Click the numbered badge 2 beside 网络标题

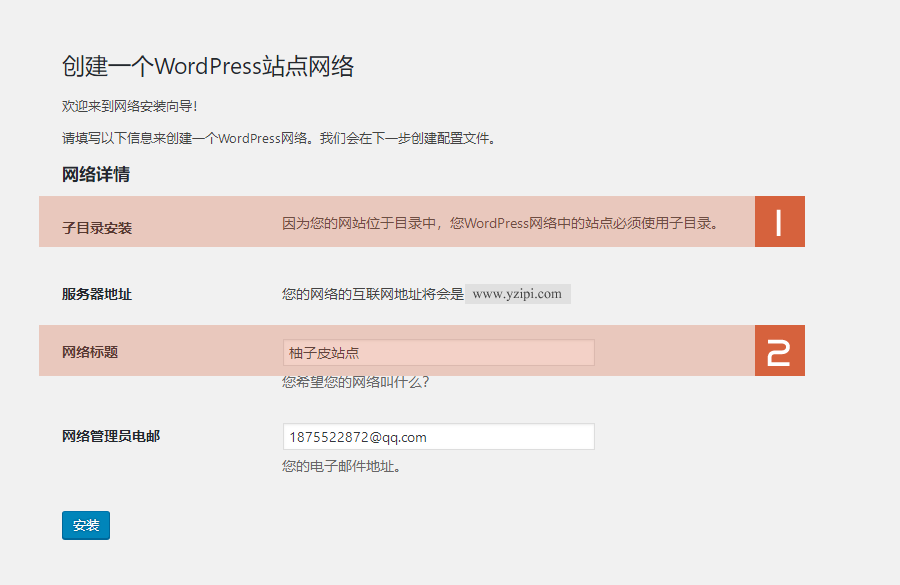pos(780,350)
